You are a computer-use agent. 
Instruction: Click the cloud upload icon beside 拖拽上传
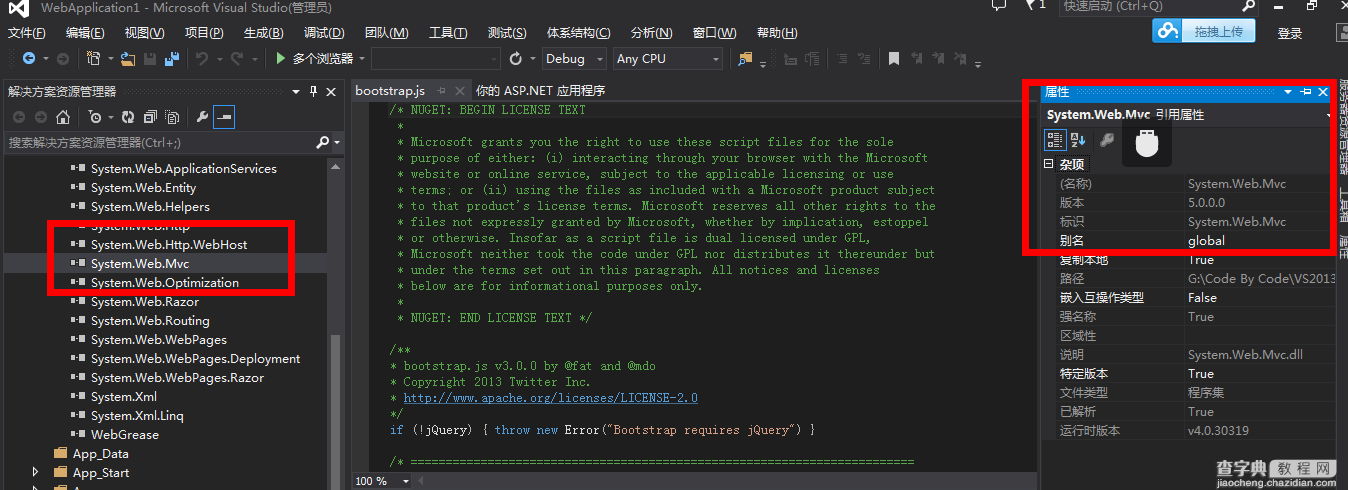pyautogui.click(x=1168, y=32)
